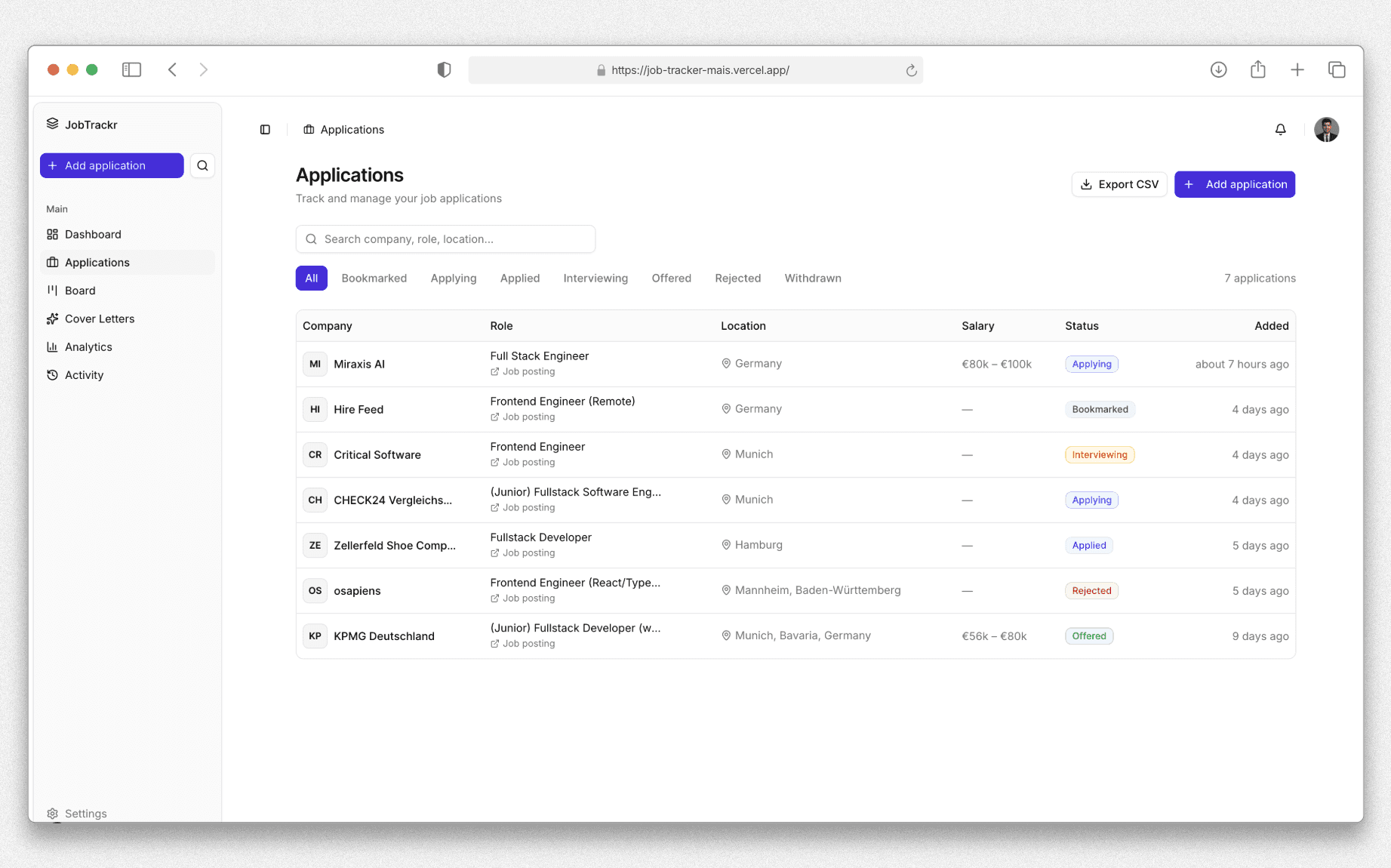This screenshot has width=1391, height=868.
Task: Open Dashboard from the sidebar
Action: pyautogui.click(x=127, y=234)
